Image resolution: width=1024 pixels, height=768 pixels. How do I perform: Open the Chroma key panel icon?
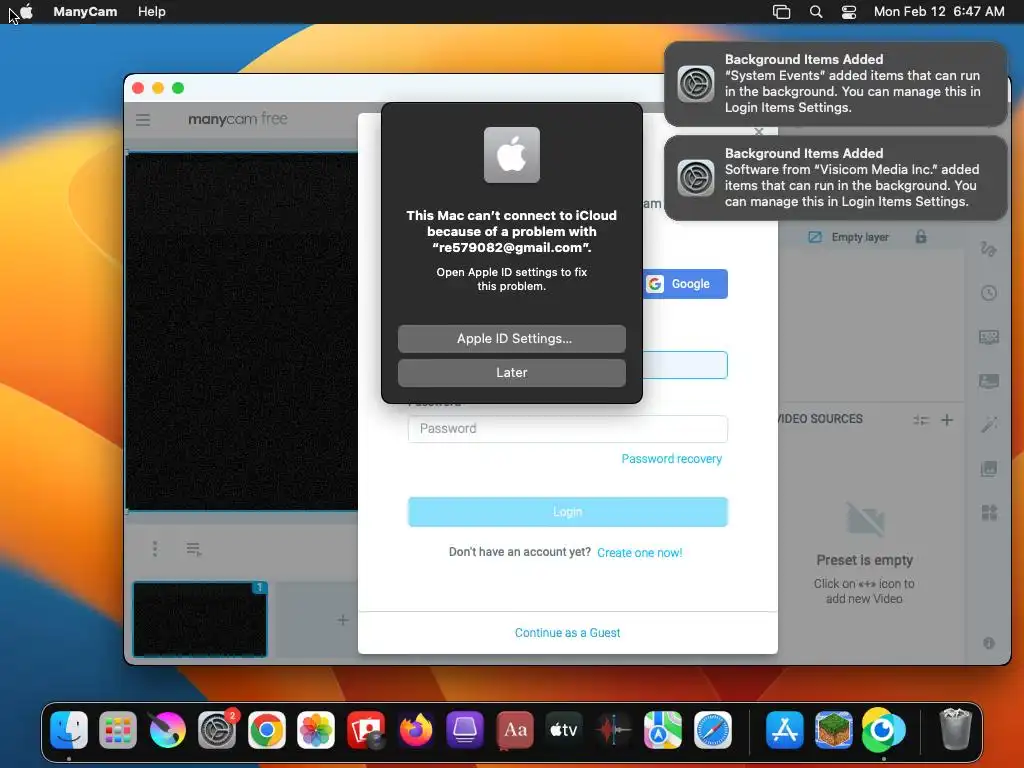(989, 337)
